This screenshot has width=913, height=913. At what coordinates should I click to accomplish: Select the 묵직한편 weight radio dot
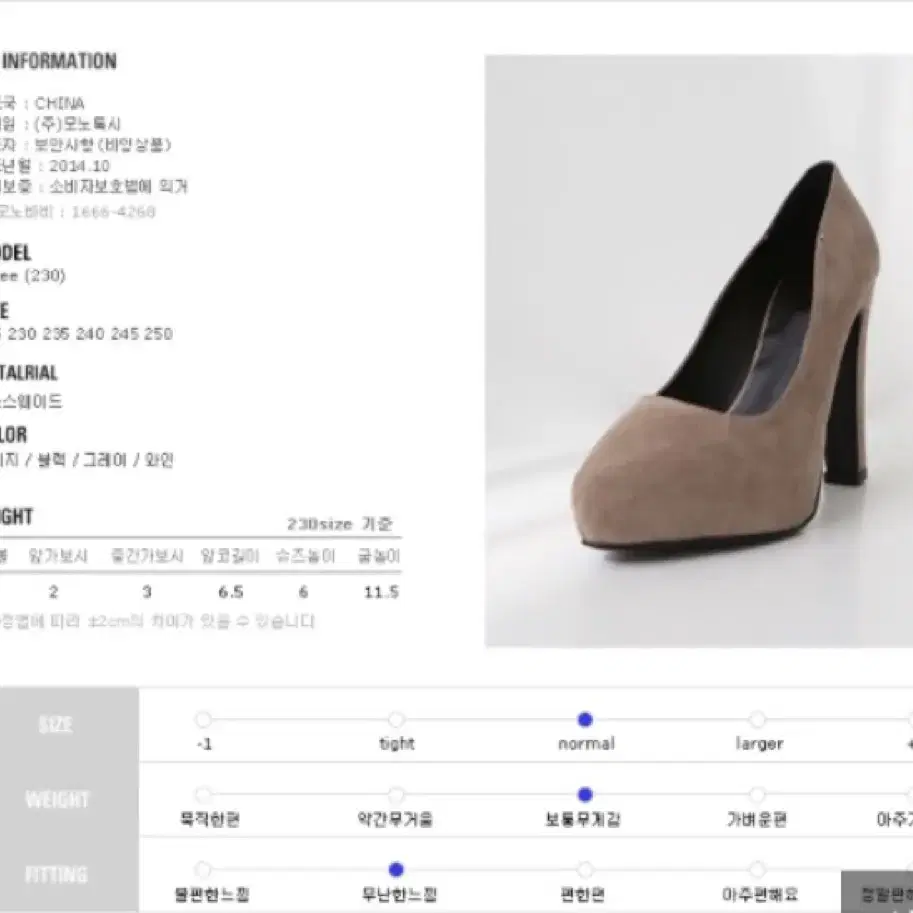click(x=203, y=795)
